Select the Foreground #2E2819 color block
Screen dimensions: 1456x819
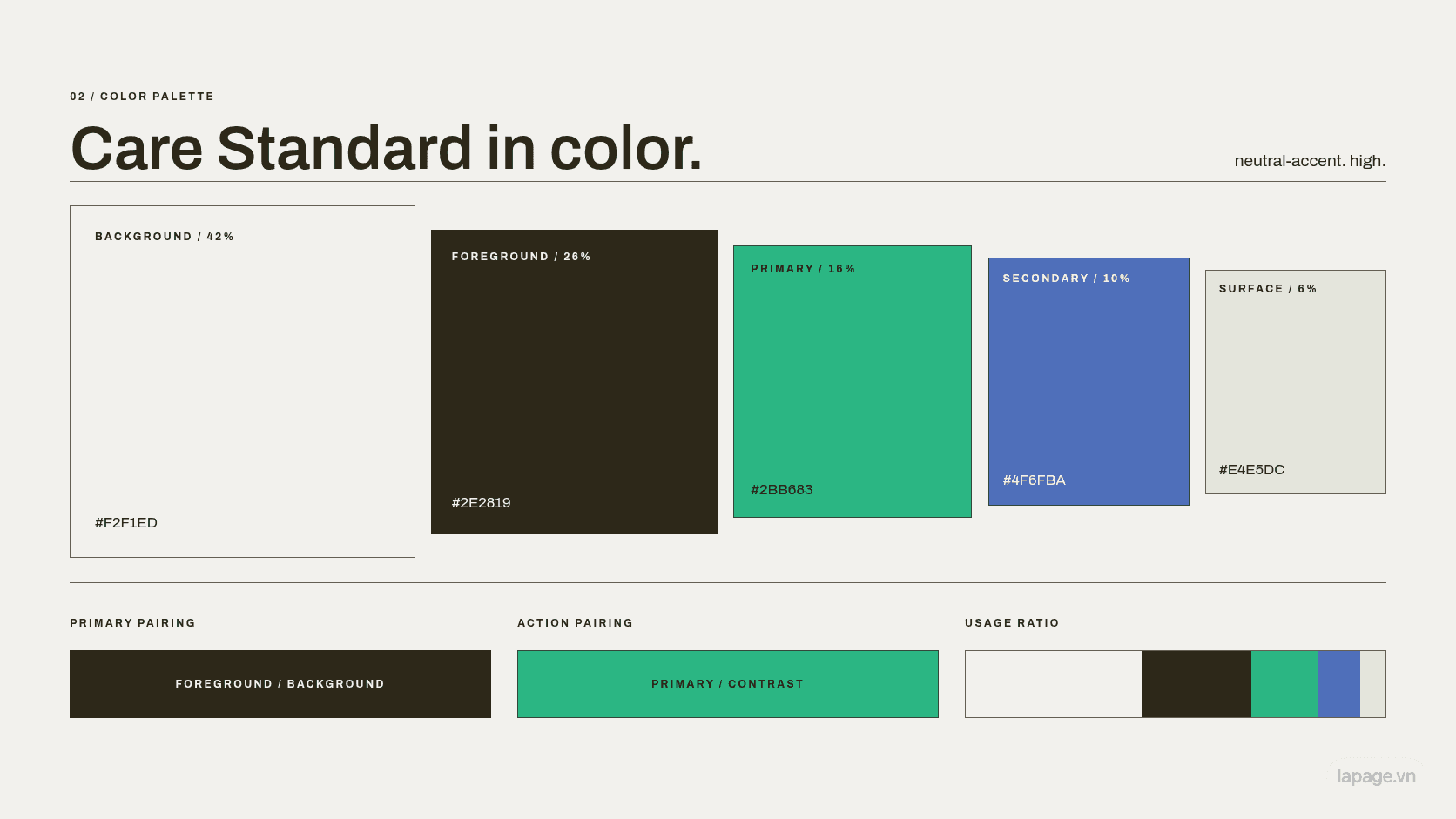[574, 382]
